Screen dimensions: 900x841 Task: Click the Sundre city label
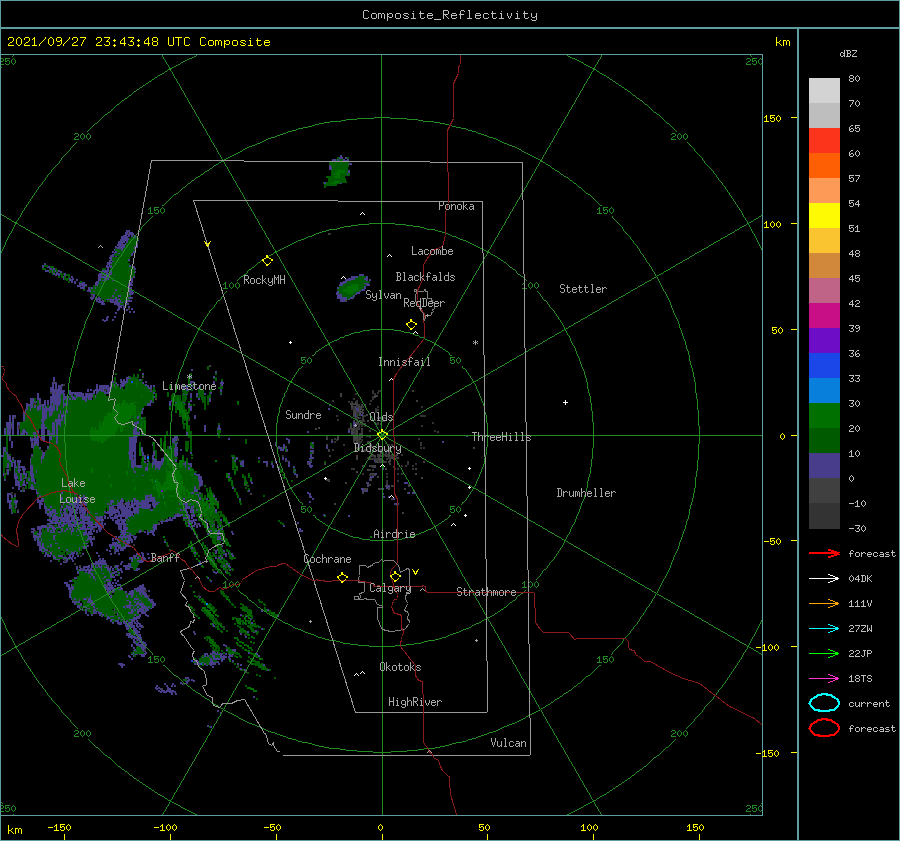[303, 414]
